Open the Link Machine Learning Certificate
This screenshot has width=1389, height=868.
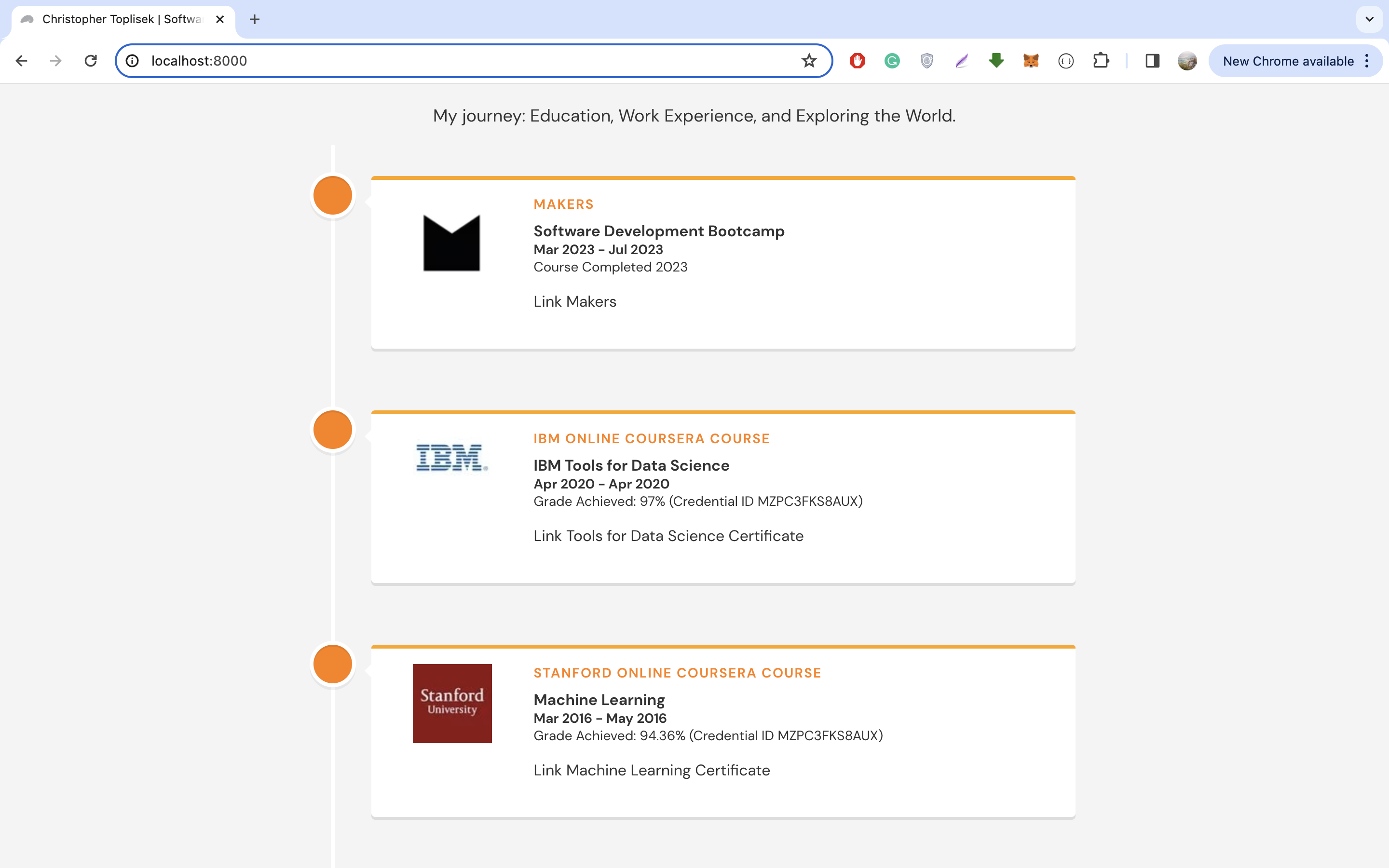pos(652,770)
